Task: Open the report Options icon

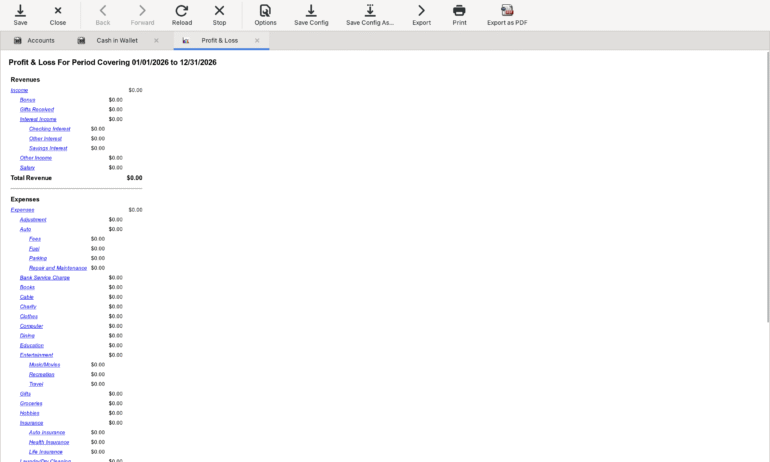Action: click(265, 11)
